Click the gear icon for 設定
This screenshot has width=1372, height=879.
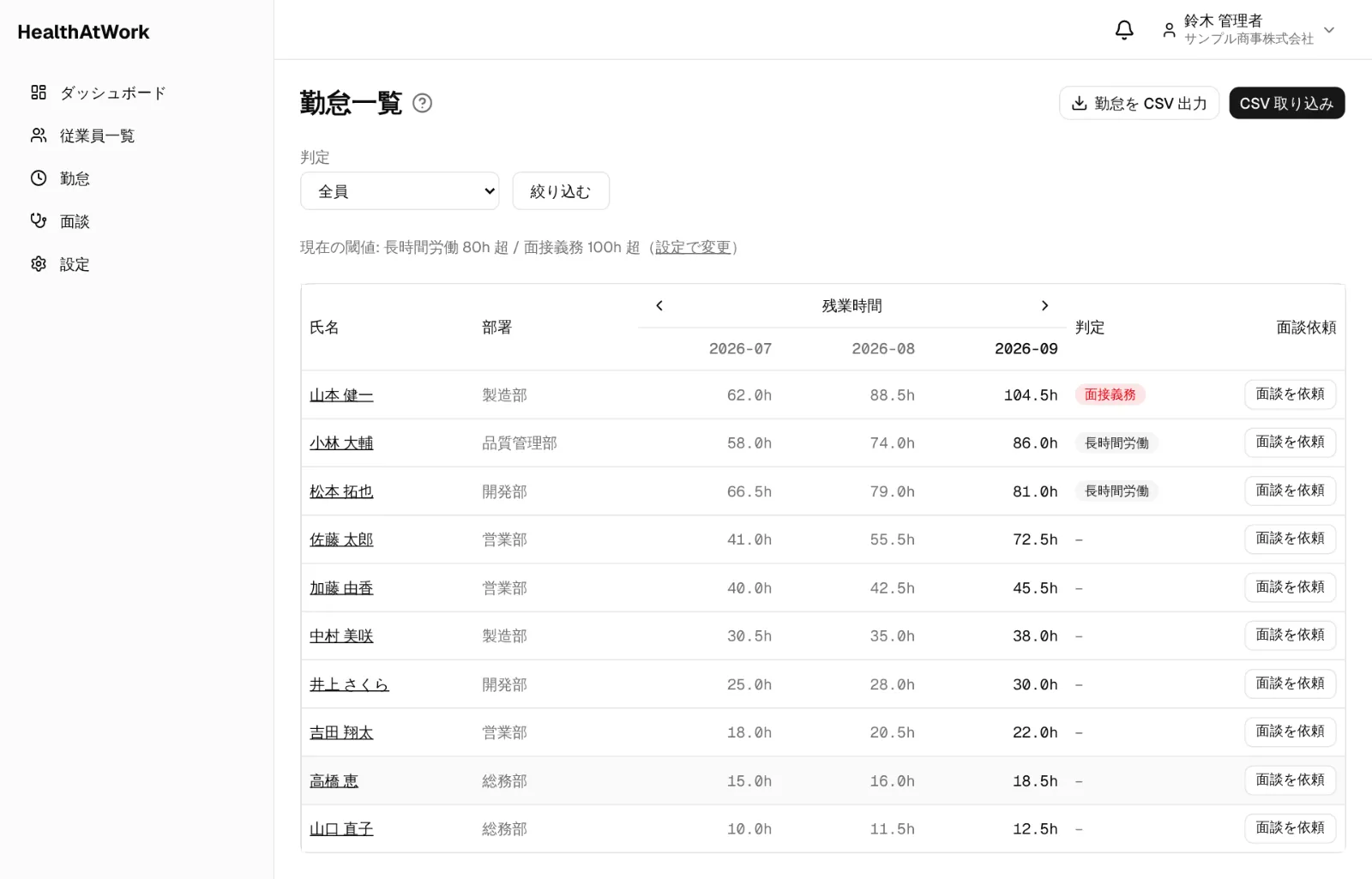click(39, 264)
